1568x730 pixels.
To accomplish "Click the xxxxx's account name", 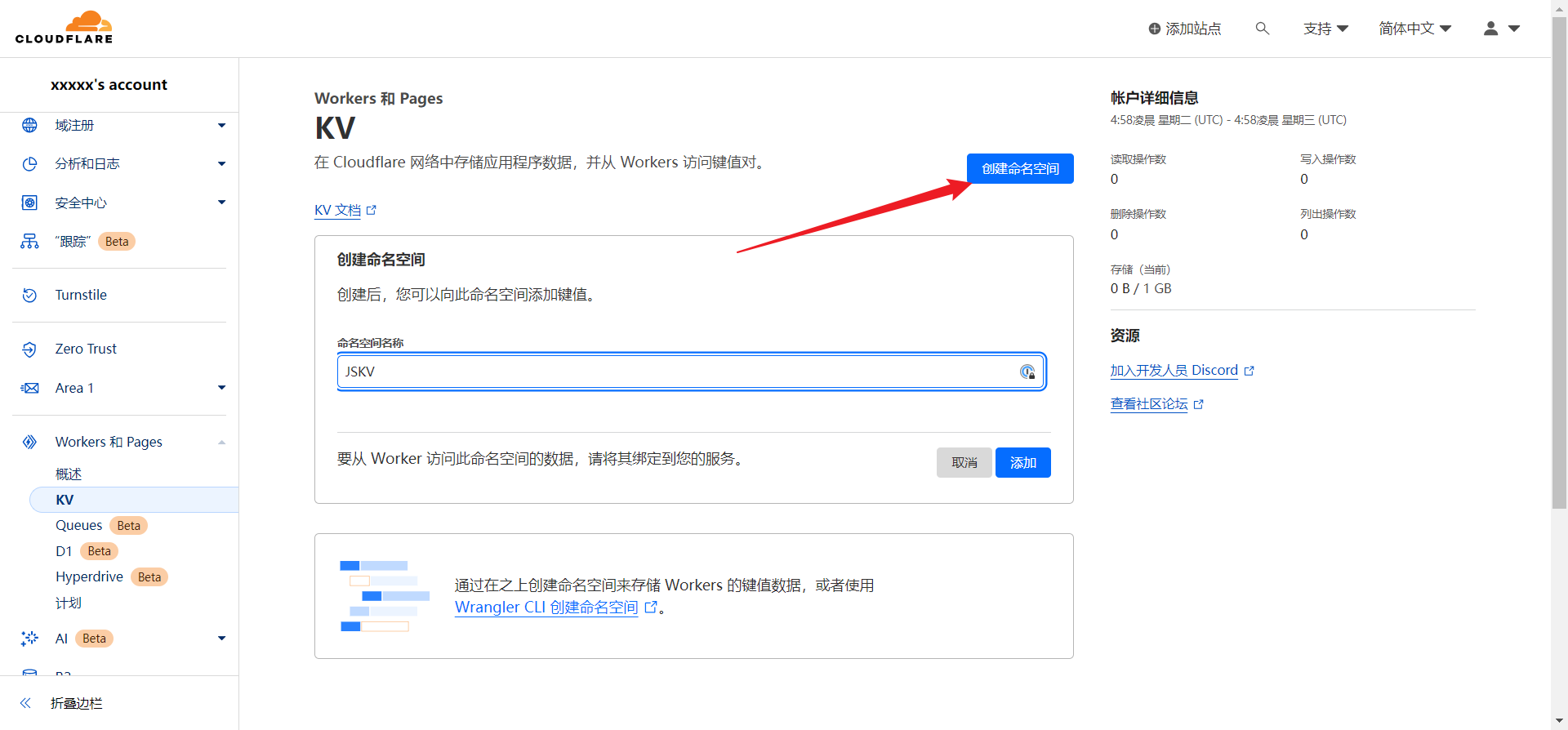I will tap(109, 84).
